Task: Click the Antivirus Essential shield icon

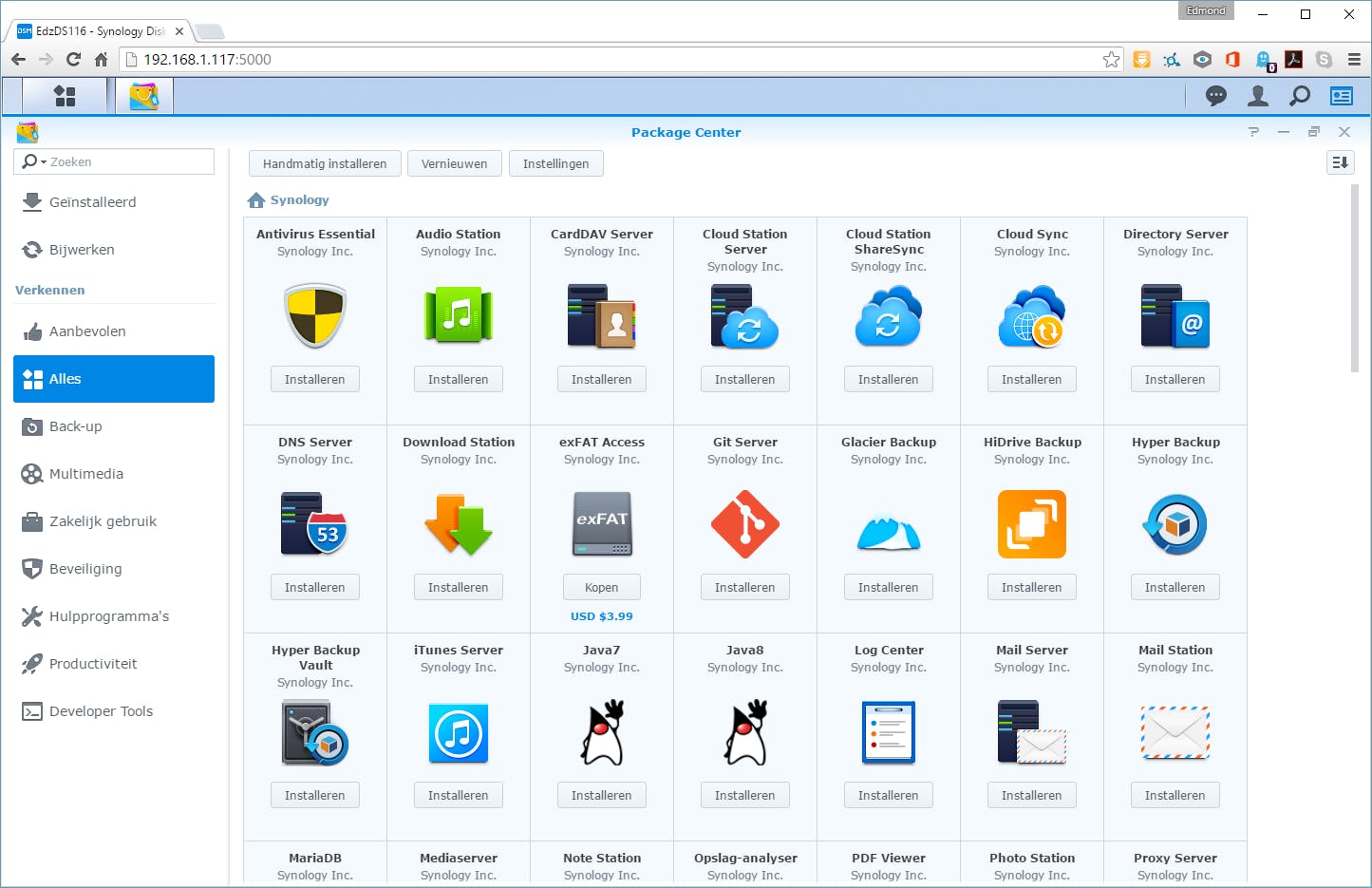Action: point(315,316)
